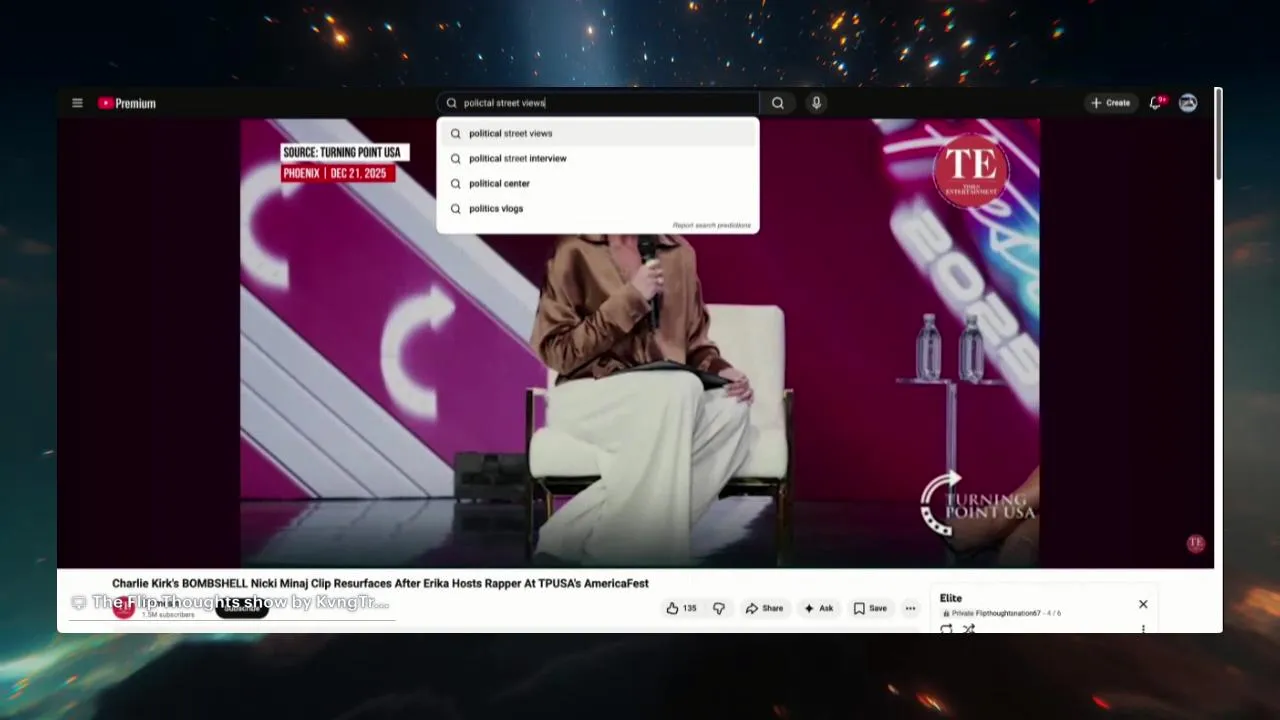Click 'Report search predictions' link
1280x720 pixels.
[x=711, y=225]
